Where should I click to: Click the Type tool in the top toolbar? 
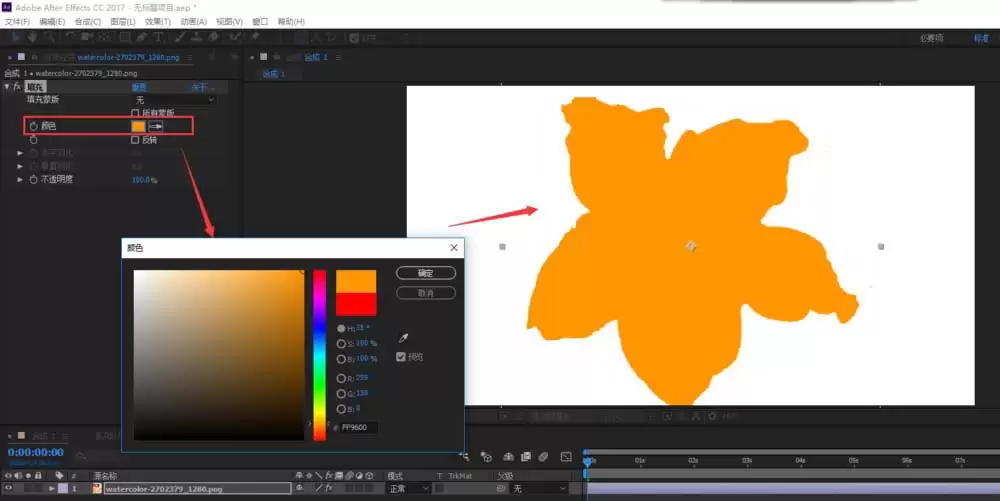158,38
